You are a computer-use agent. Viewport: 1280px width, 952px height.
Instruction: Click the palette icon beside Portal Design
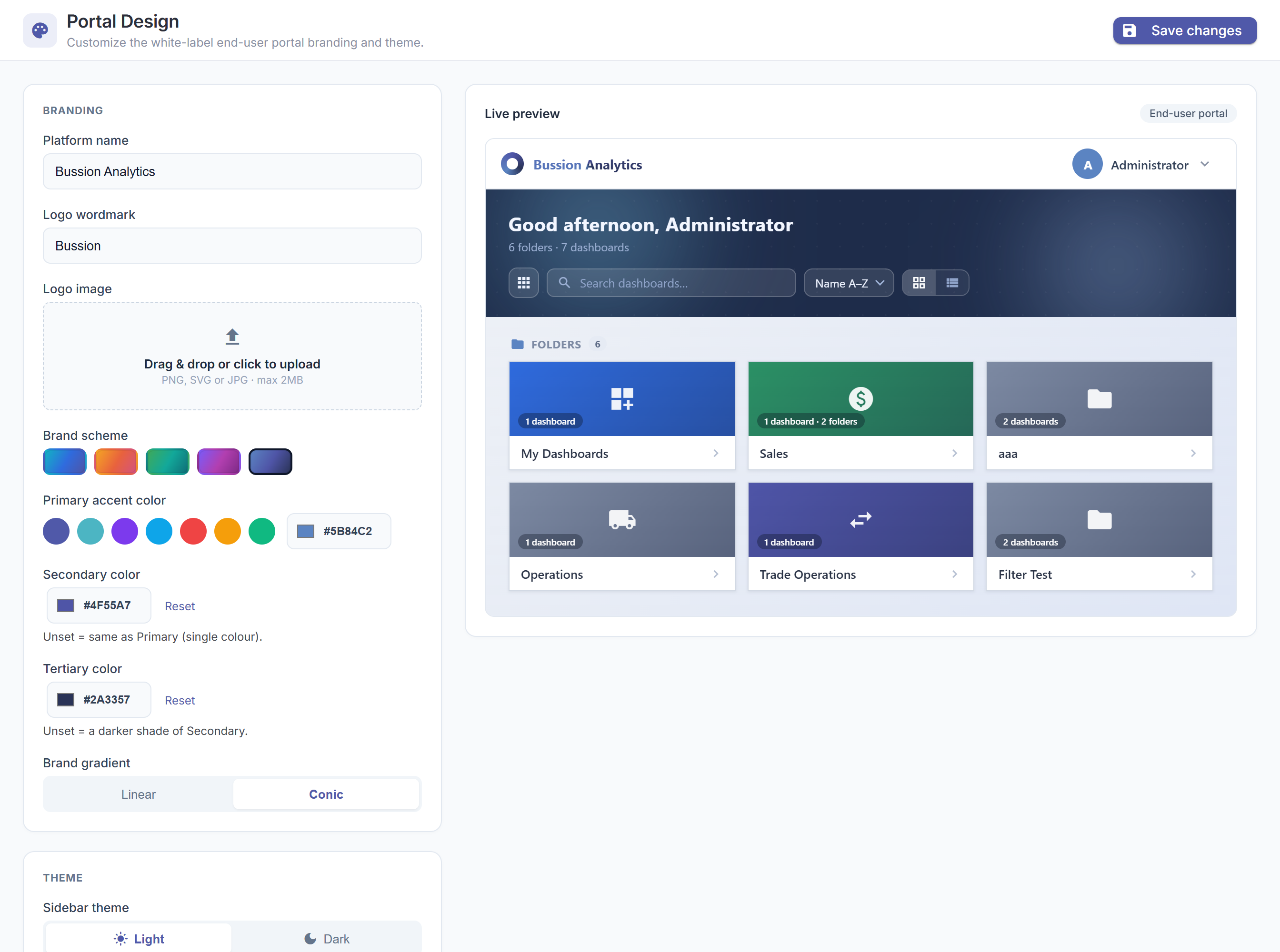(40, 30)
